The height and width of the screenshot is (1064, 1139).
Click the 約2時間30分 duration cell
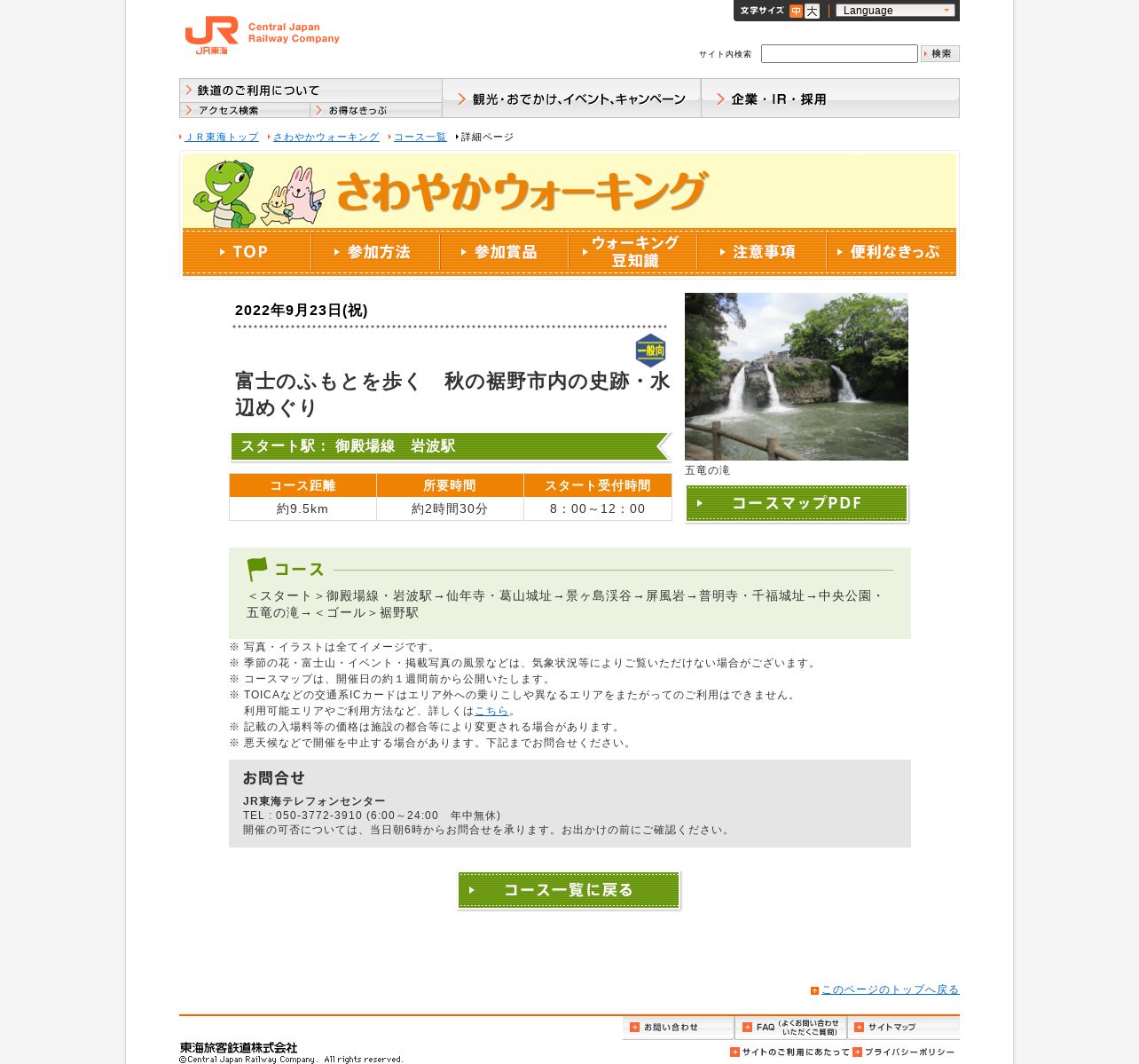[x=450, y=508]
